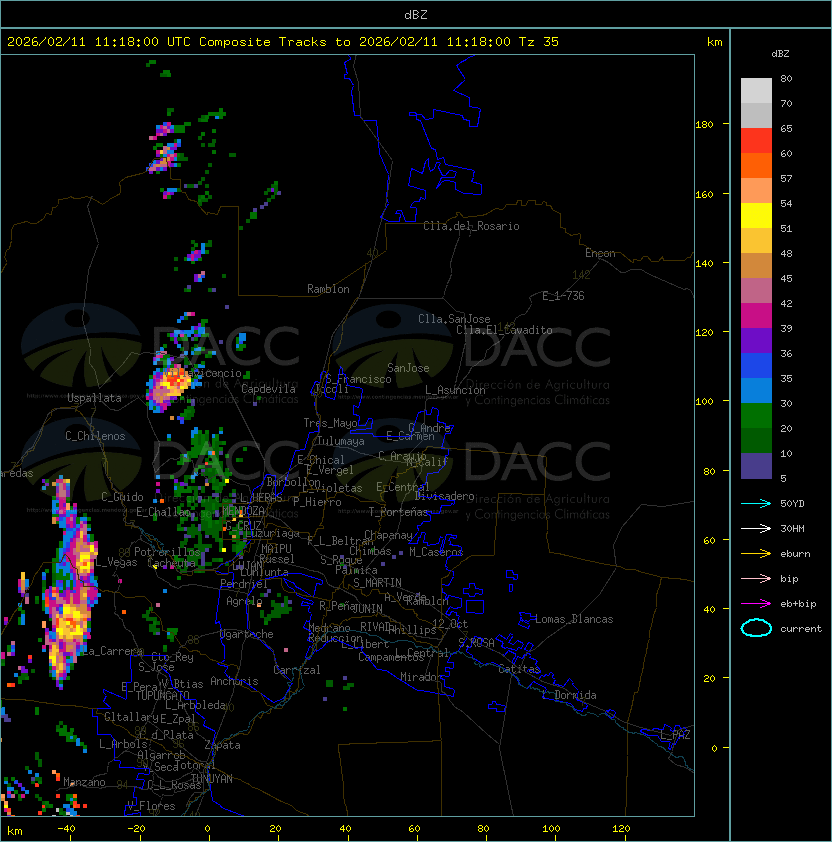Select the 'L_Asuncion' place label
The height and width of the screenshot is (842, 832).
click(455, 390)
